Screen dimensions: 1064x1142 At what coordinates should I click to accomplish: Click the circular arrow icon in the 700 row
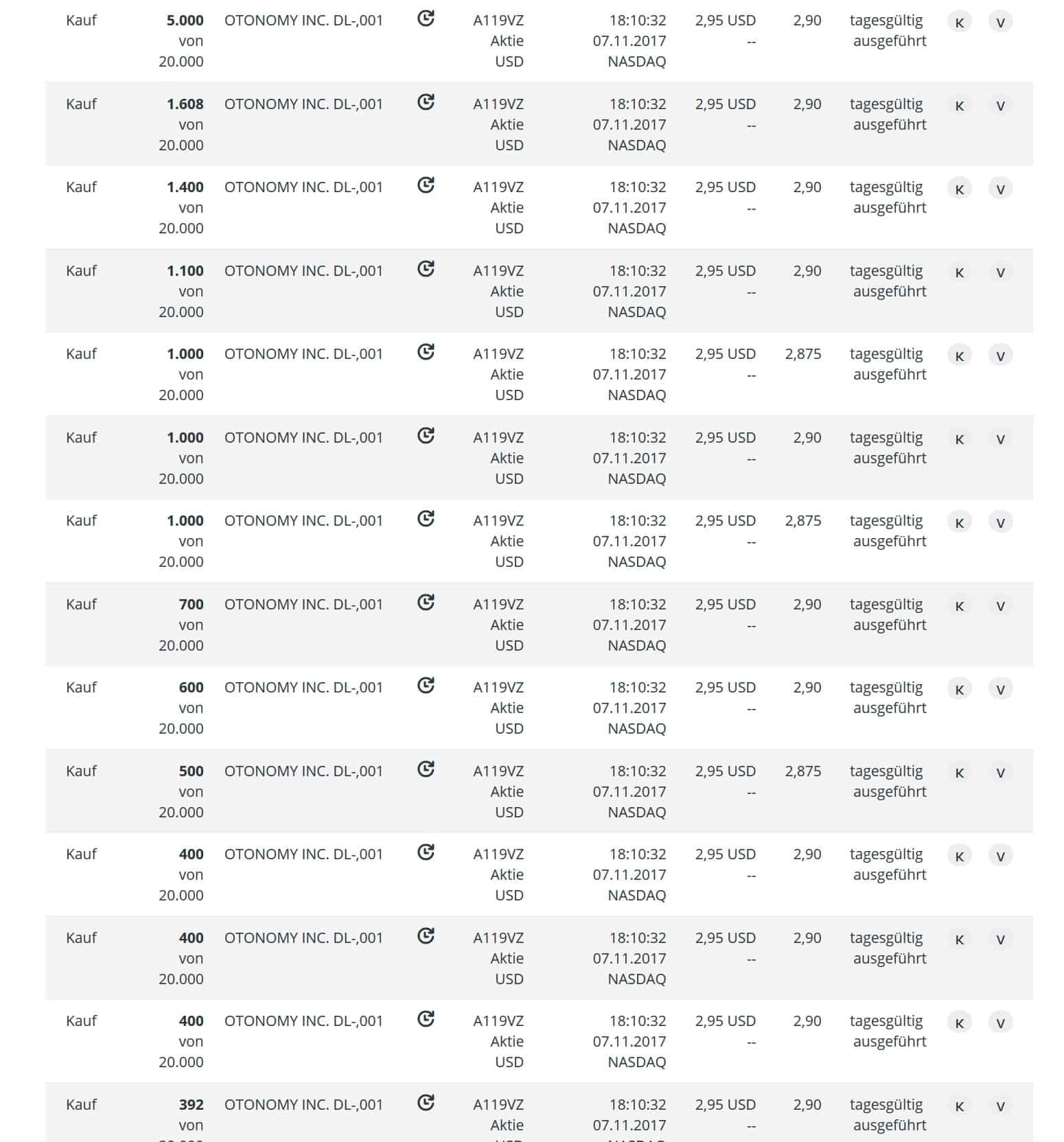tap(426, 603)
